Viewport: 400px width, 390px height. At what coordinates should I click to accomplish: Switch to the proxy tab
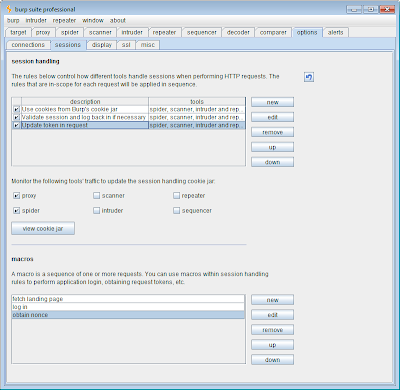click(43, 32)
